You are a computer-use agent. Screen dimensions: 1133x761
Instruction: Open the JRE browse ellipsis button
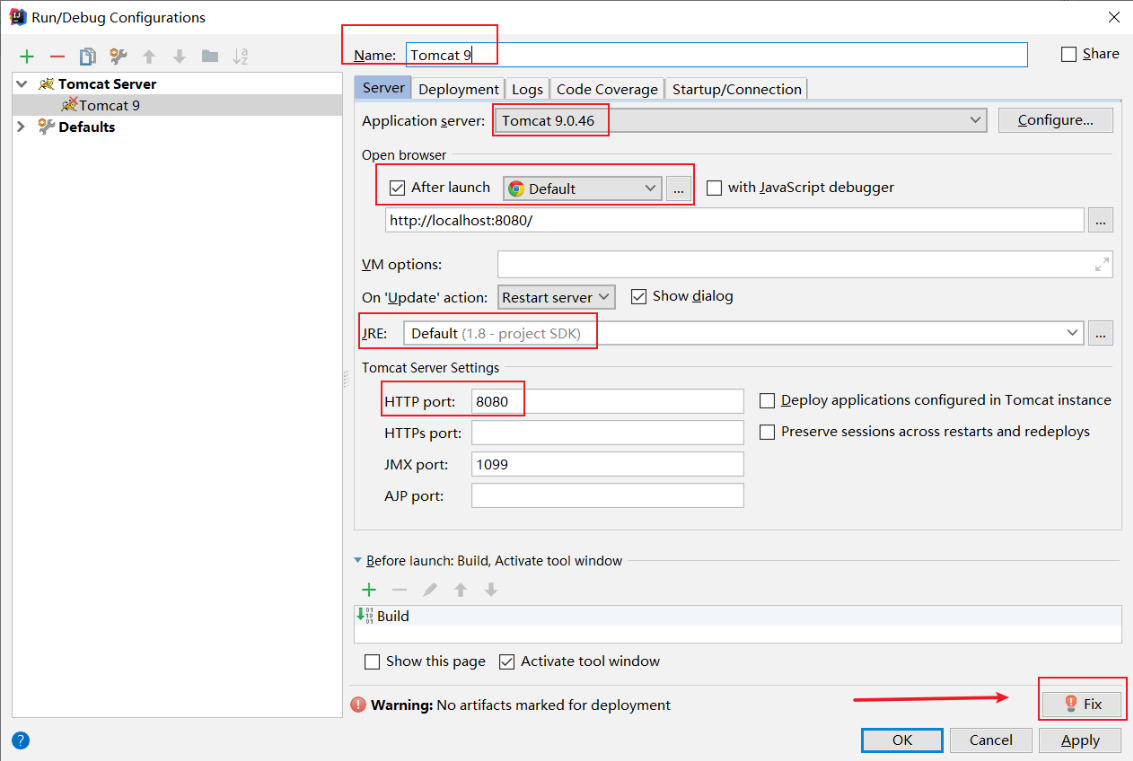[x=1100, y=333]
